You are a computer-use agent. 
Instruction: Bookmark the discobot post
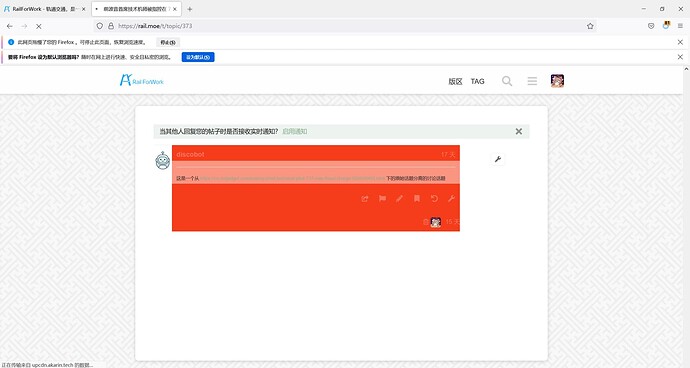[417, 199]
